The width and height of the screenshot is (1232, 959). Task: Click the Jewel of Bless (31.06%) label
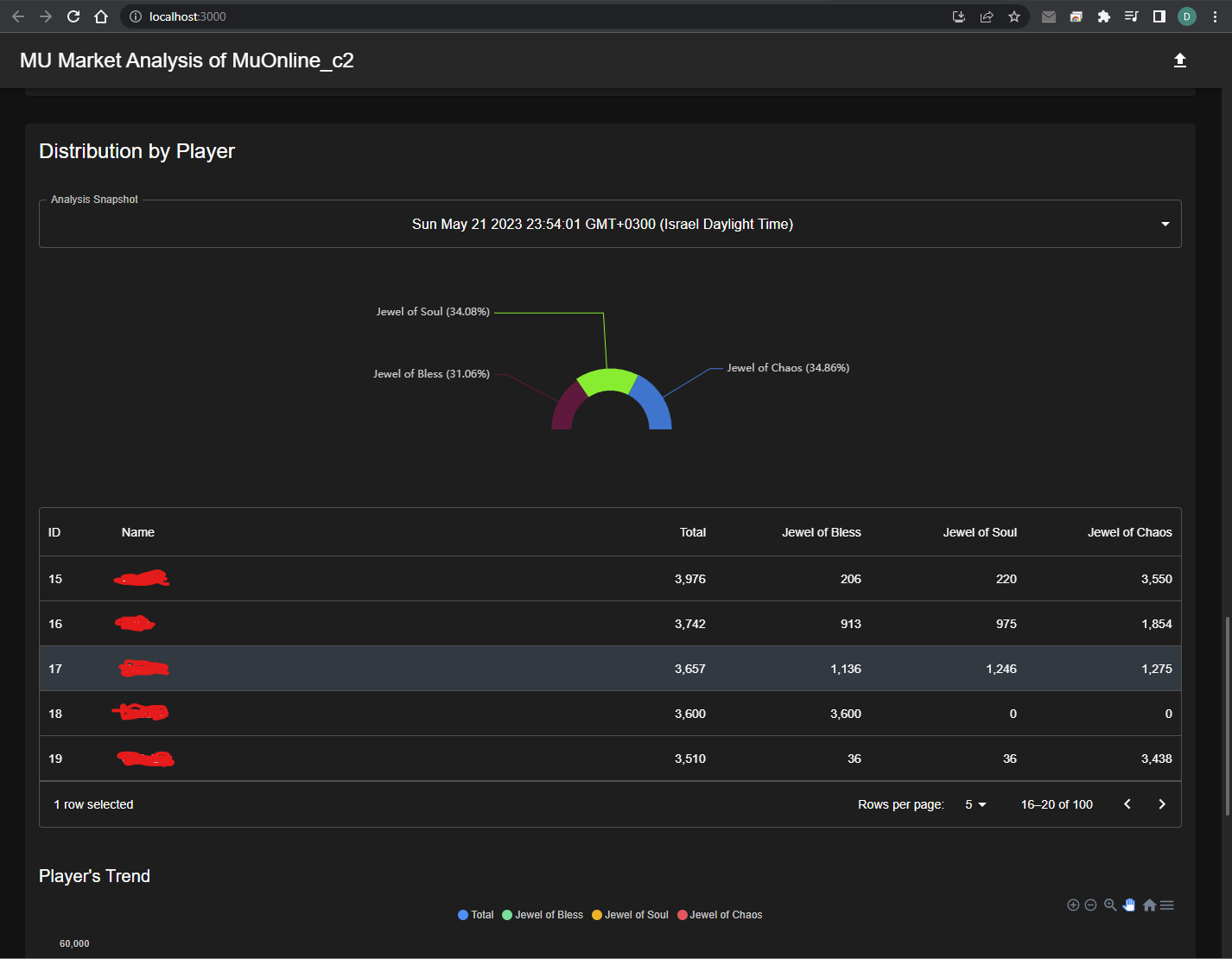click(x=431, y=374)
